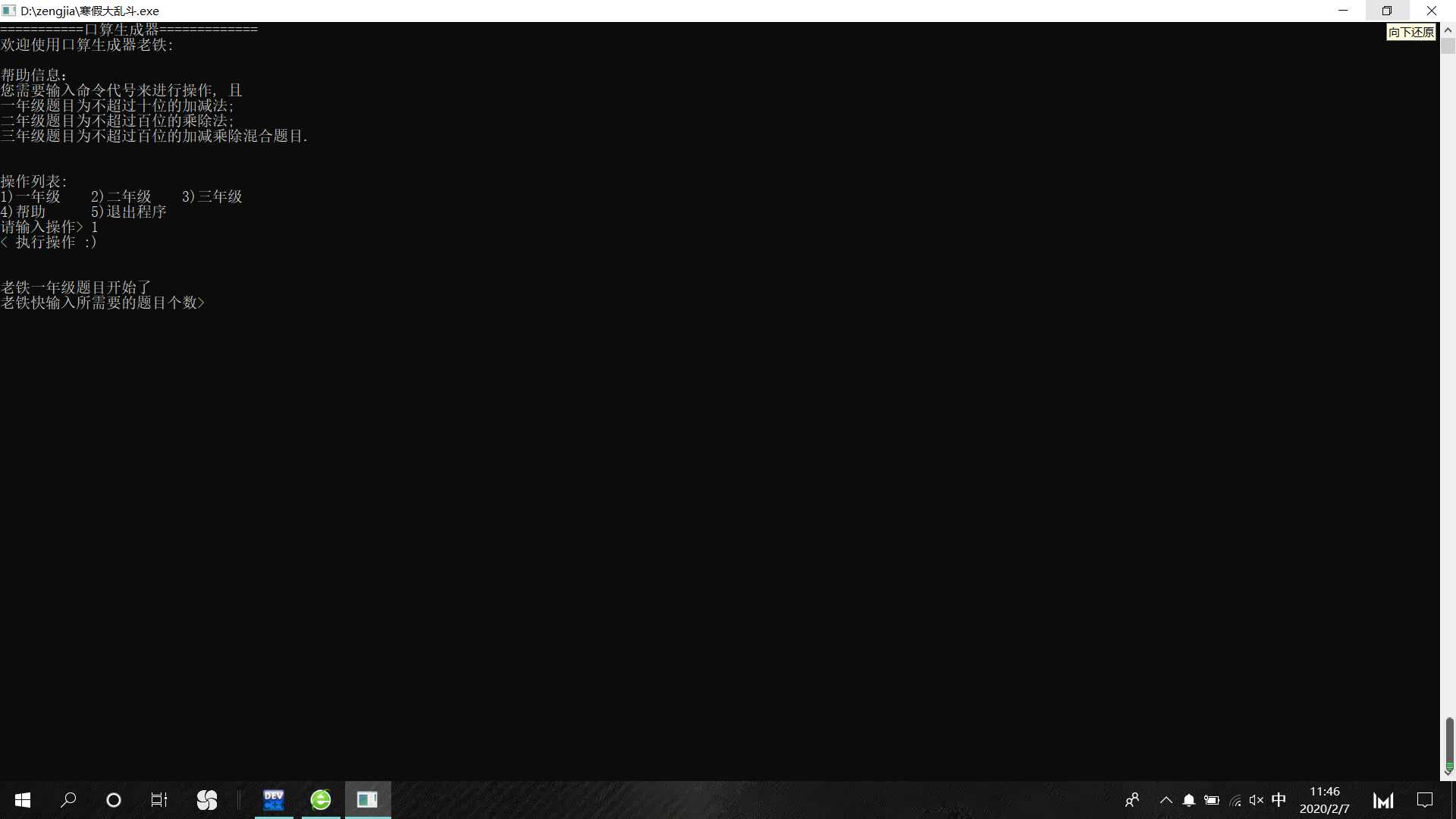Click the line '请输入操作> 1'

(x=49, y=227)
